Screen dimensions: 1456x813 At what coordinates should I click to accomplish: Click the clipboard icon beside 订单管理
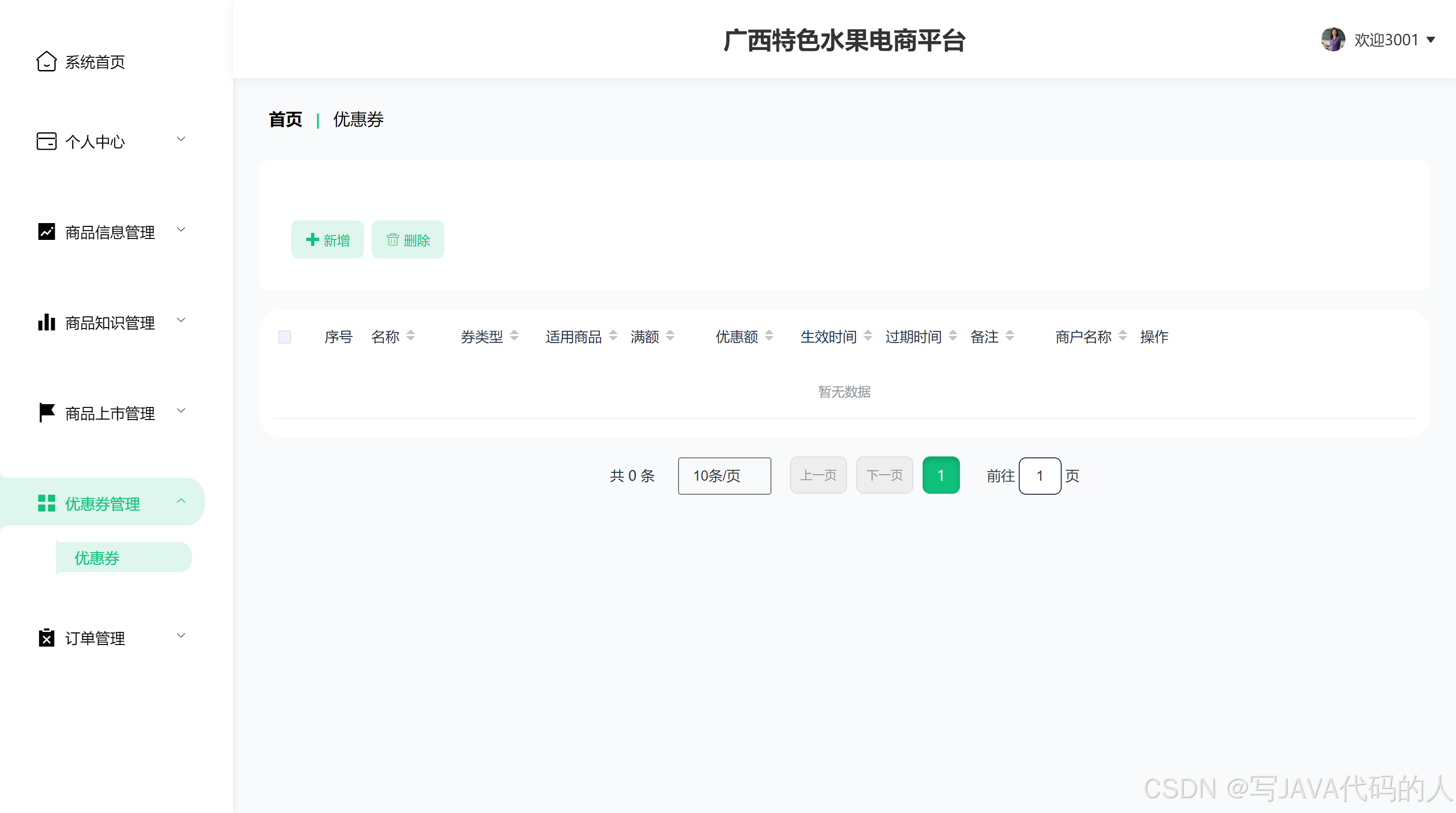click(46, 638)
